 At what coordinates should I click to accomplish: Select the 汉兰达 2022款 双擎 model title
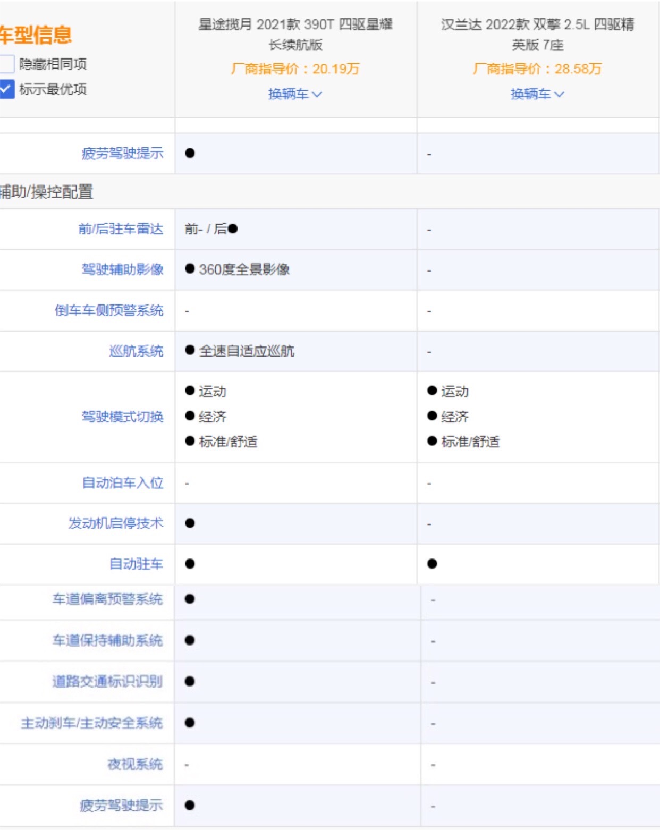coord(537,34)
